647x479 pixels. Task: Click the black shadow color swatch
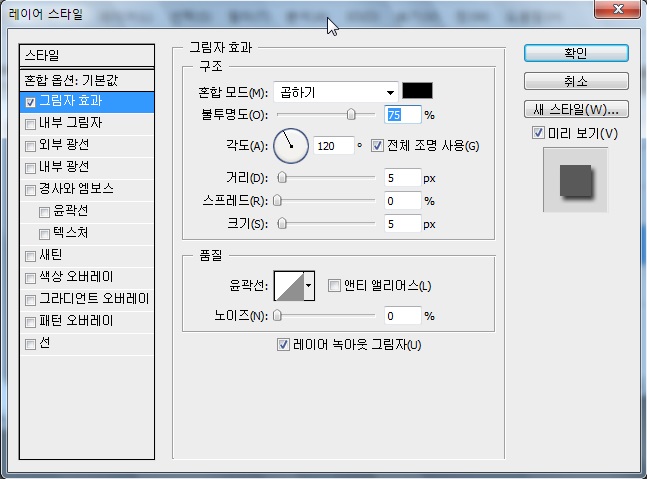417,91
